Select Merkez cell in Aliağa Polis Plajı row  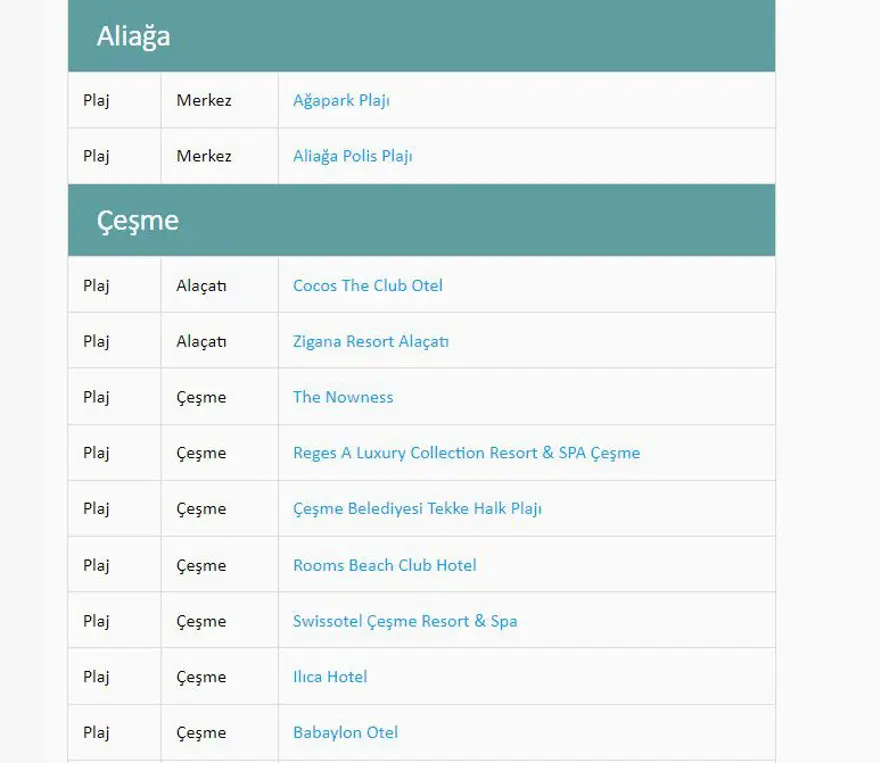(x=204, y=156)
